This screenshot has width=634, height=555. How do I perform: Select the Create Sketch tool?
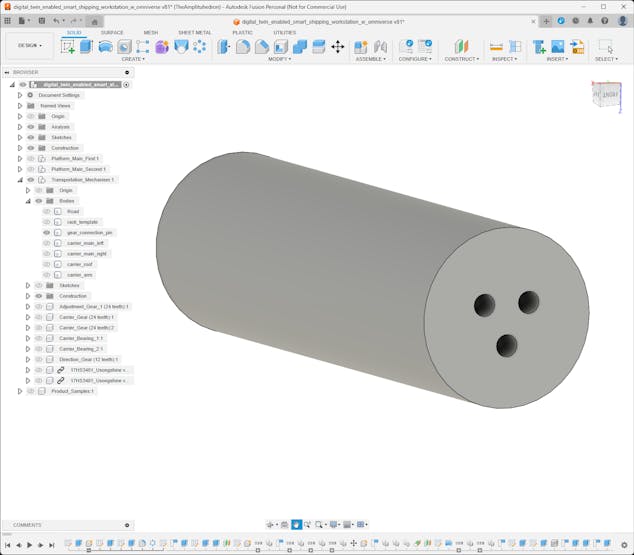point(68,46)
